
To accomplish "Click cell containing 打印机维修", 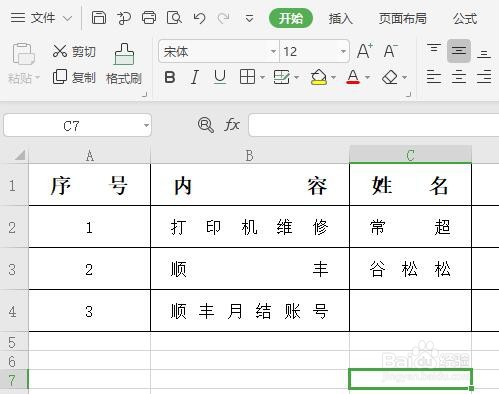I will [250, 227].
